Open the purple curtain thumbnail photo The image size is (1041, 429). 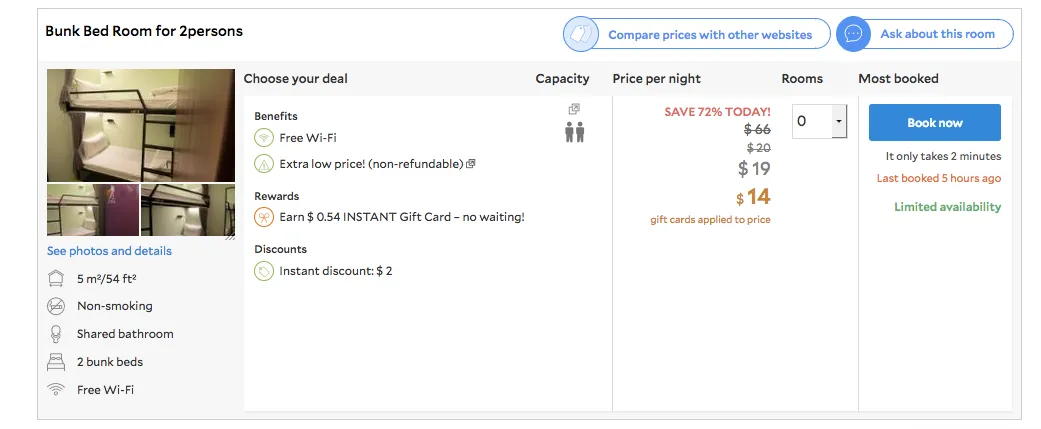[93, 210]
